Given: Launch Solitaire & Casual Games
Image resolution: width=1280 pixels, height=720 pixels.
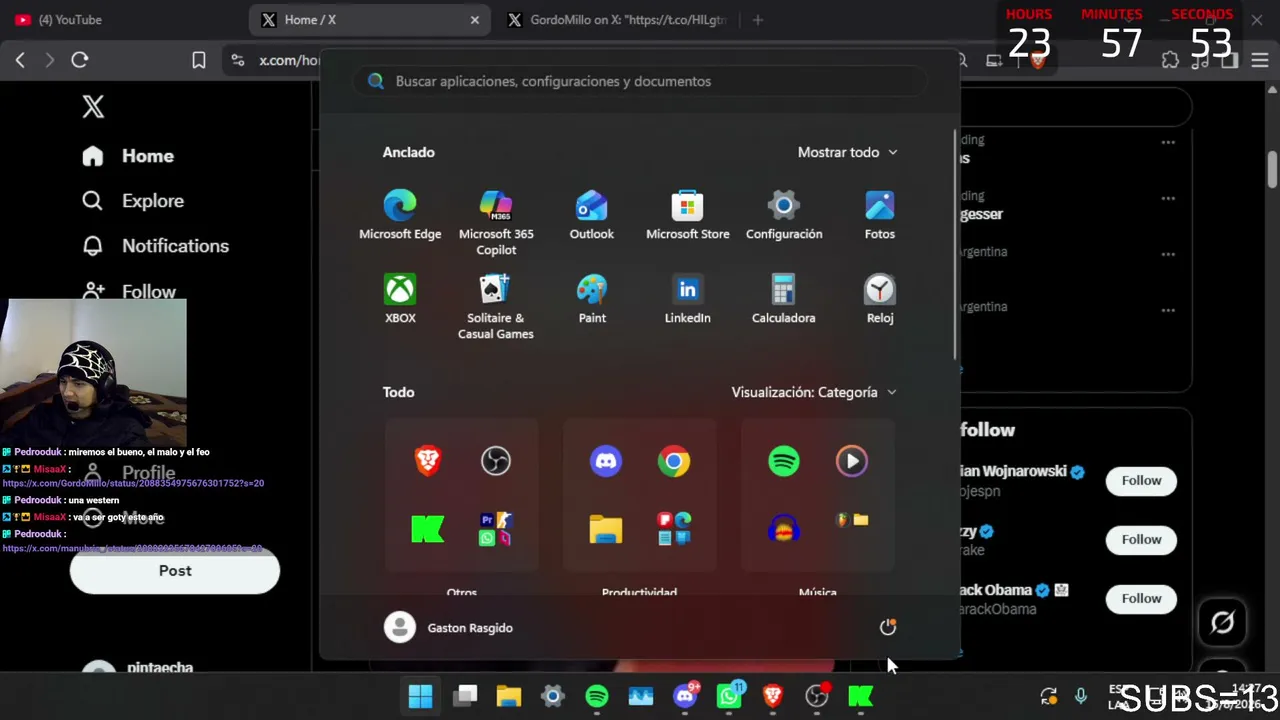Looking at the screenshot, I should coord(496,306).
